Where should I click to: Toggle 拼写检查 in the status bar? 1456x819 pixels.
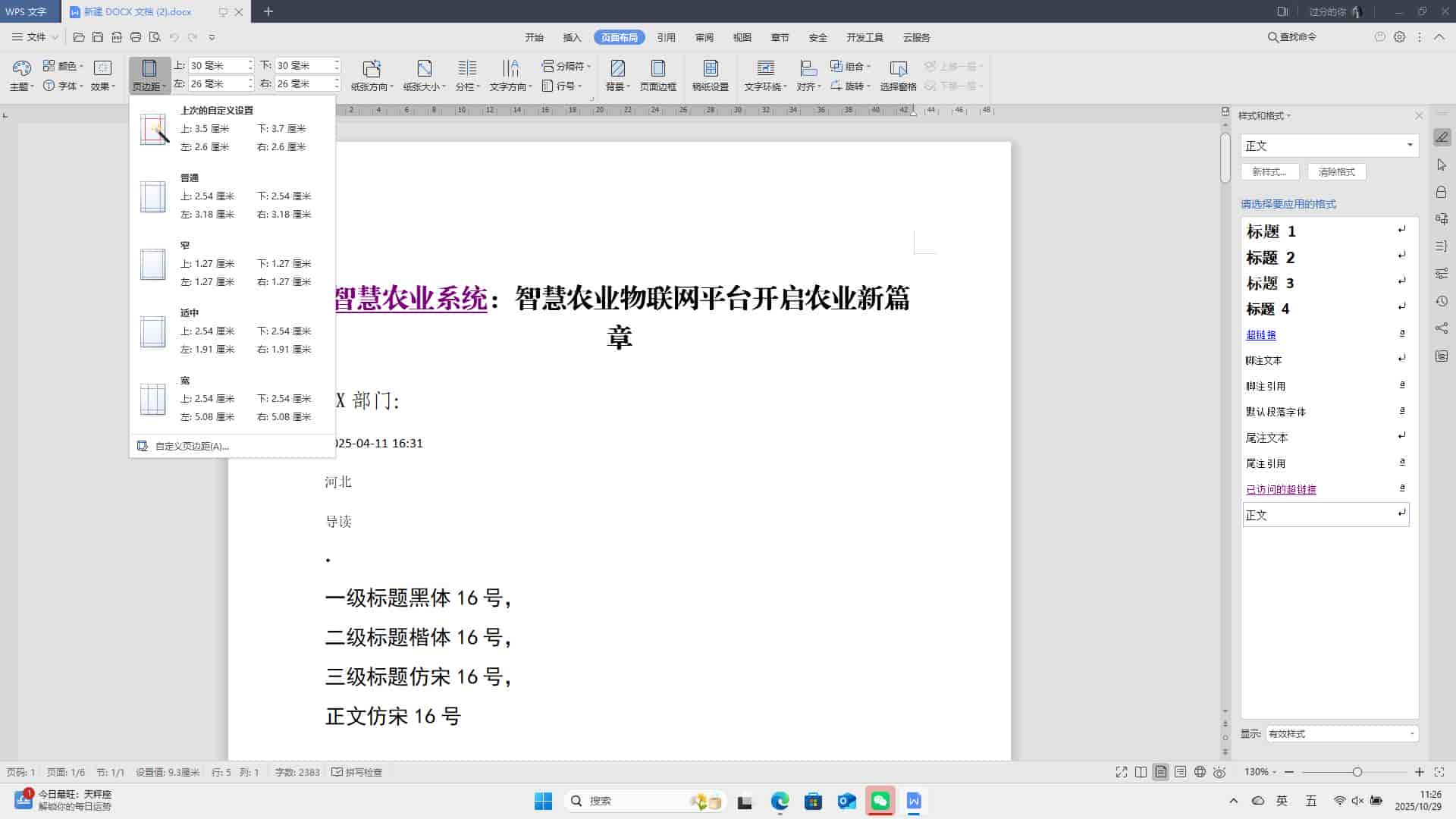356,772
